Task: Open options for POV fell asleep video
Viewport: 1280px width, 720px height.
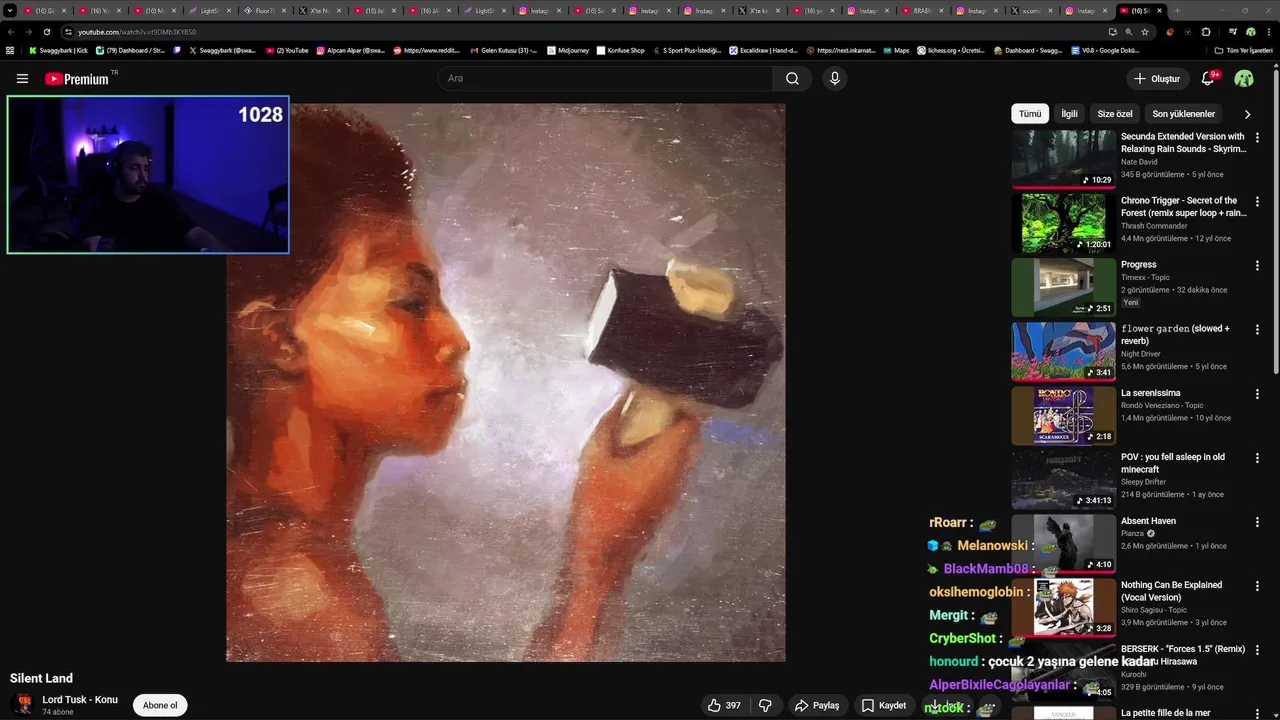Action: coord(1257,457)
